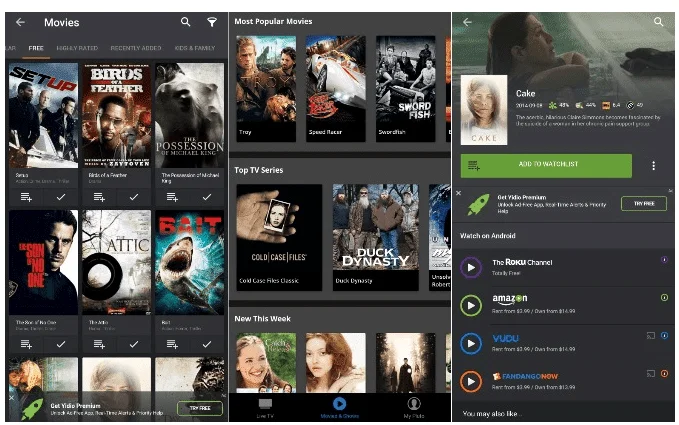Go back using arrow beside Movies title

(x=20, y=22)
